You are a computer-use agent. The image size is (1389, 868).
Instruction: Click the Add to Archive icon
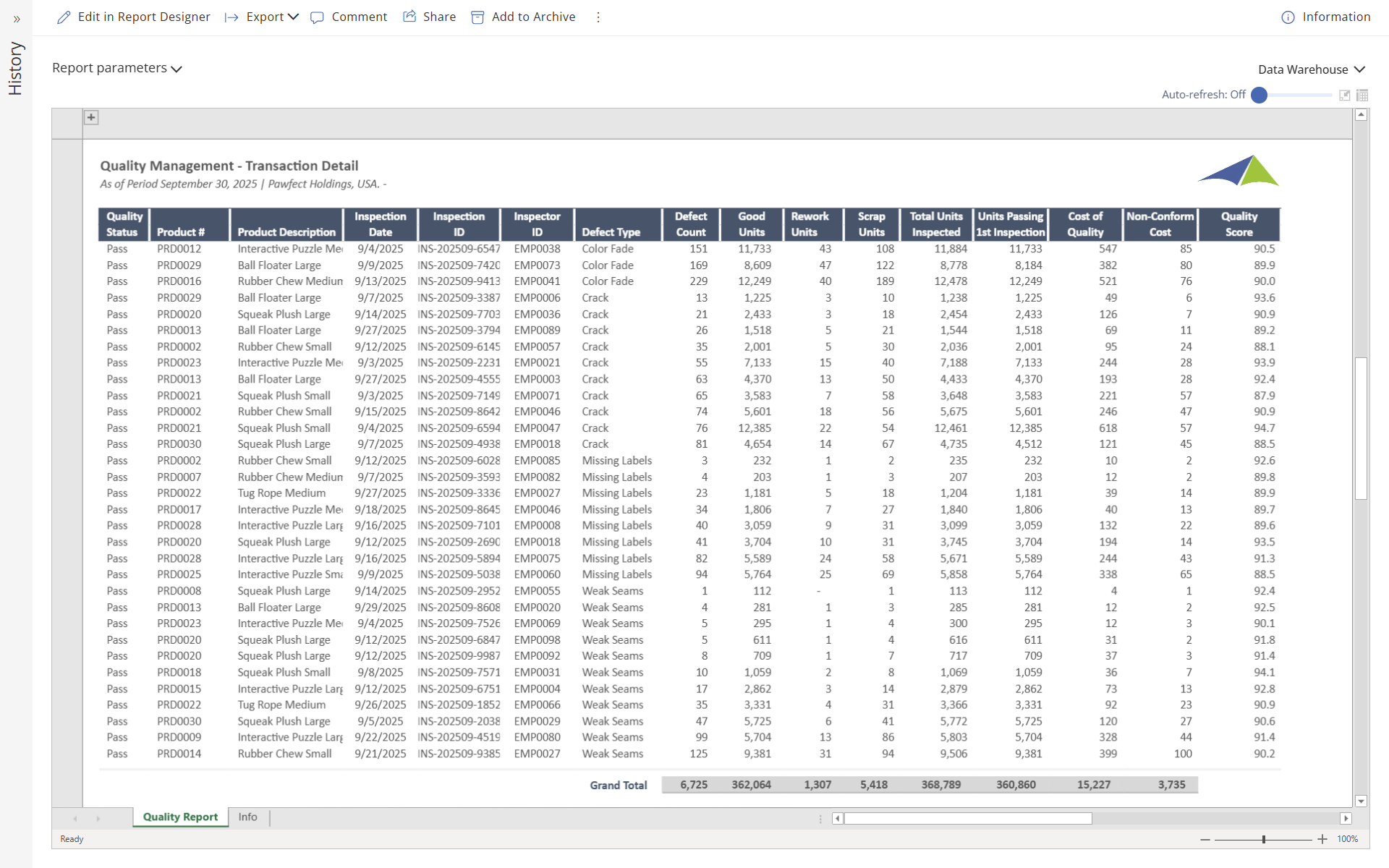click(477, 17)
